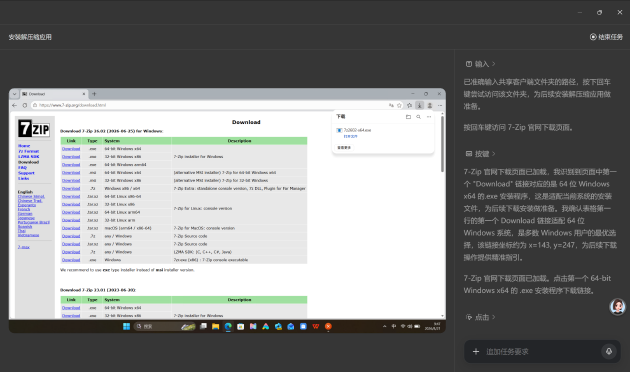This screenshot has width=630, height=372.
Task: Click search icon in 下载 panel
Action: [418, 117]
